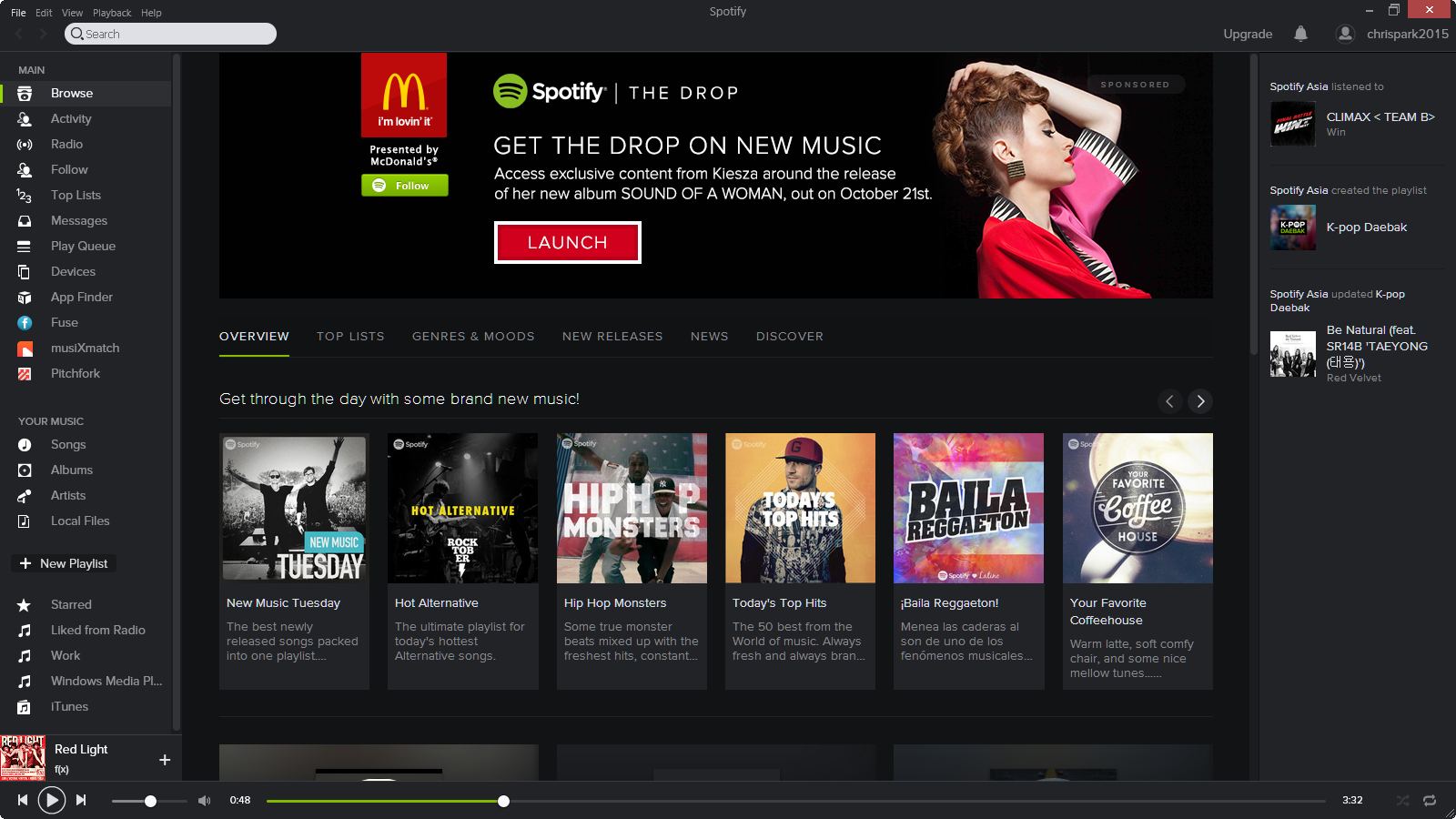
Task: Play the current track
Action: pos(52,800)
